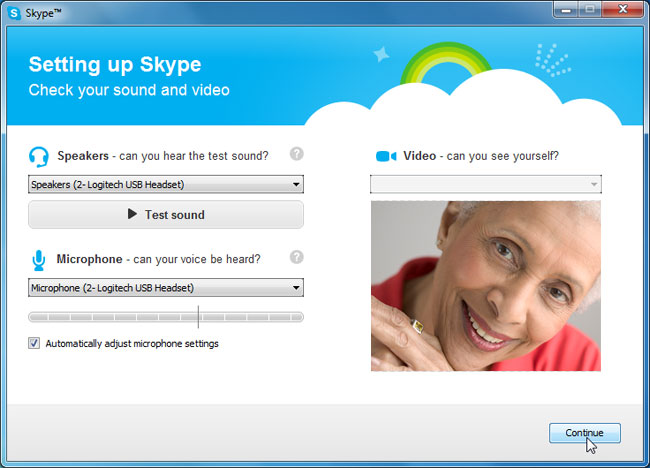
Task: Open the Video device dropdown
Action: click(485, 184)
